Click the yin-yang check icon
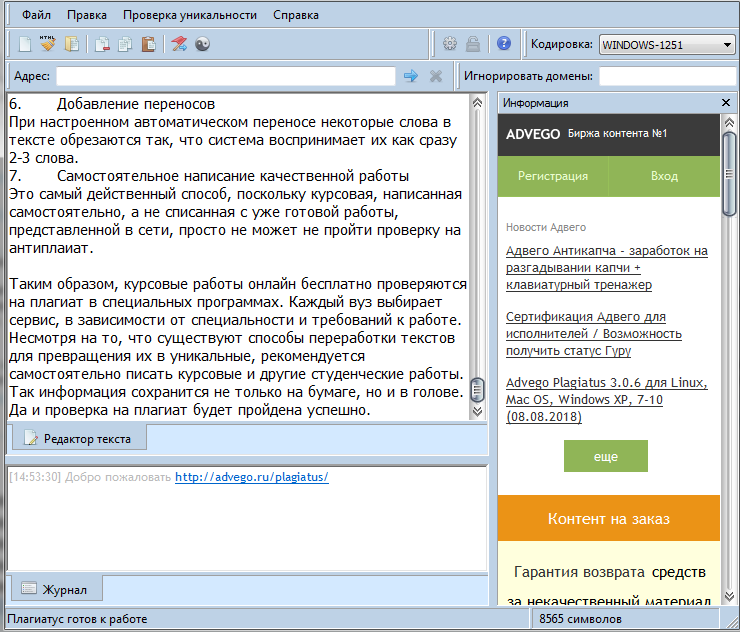 click(x=202, y=44)
